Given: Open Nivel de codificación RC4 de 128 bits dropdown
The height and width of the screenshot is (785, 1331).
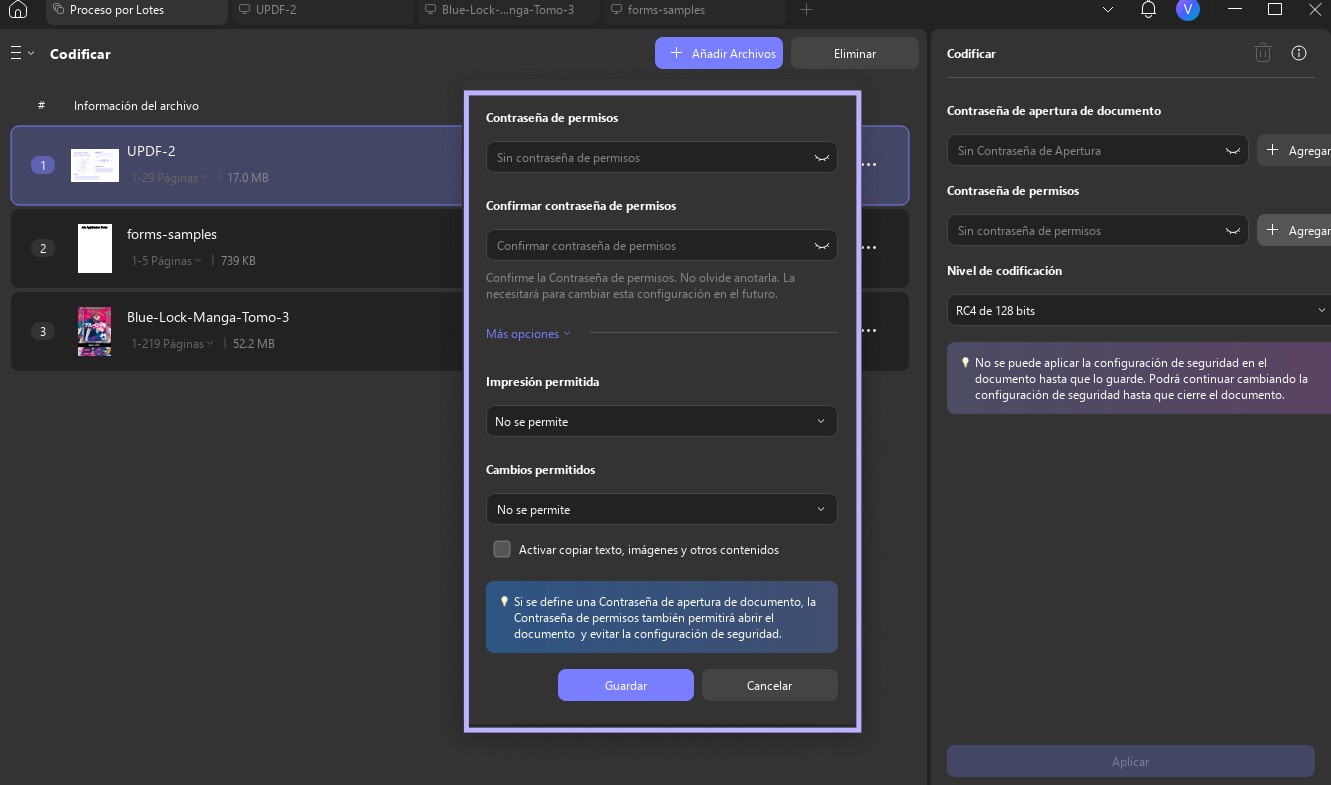Looking at the screenshot, I should coord(1139,310).
